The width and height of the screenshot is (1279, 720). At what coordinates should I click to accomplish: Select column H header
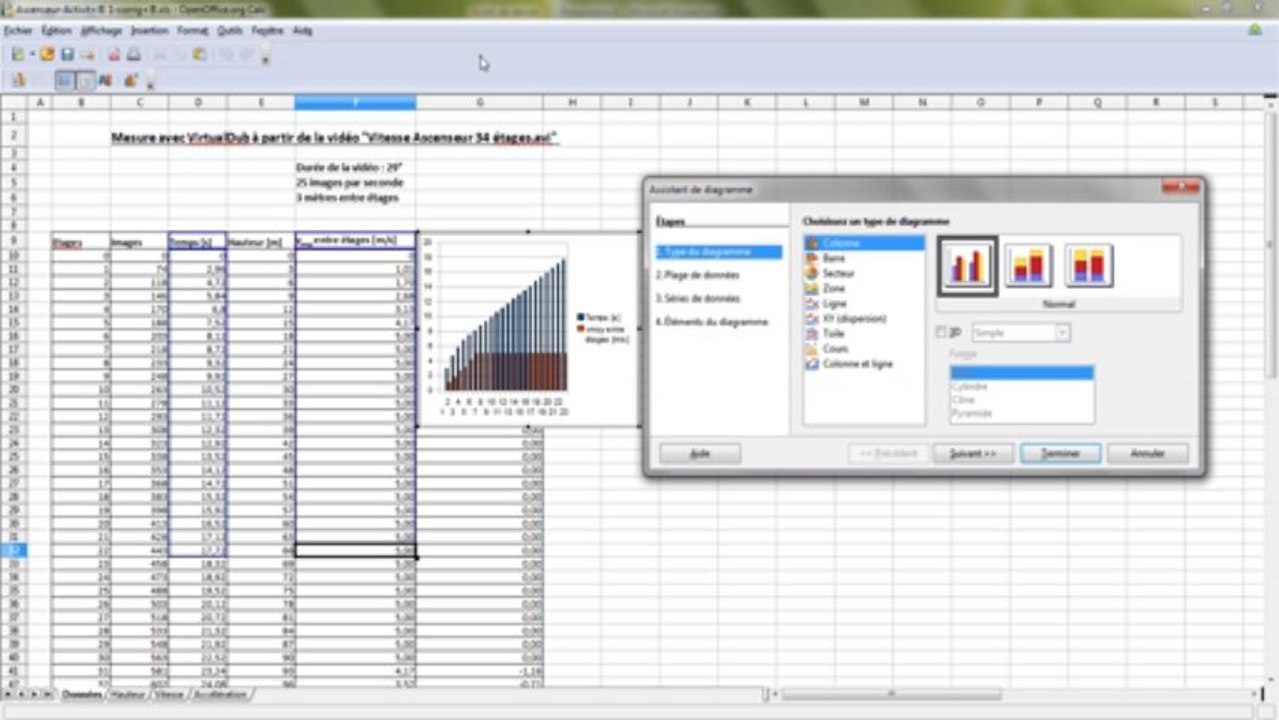click(572, 102)
